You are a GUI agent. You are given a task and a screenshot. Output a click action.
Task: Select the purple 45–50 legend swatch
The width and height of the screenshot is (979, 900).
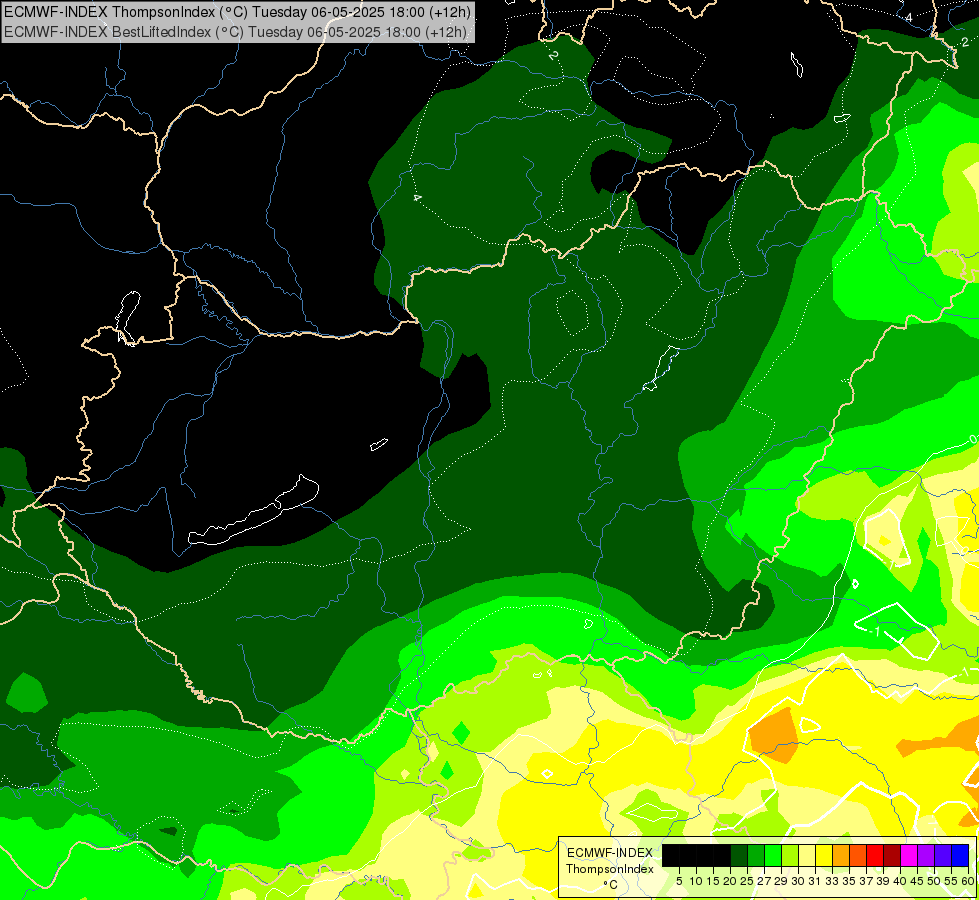coord(926,855)
